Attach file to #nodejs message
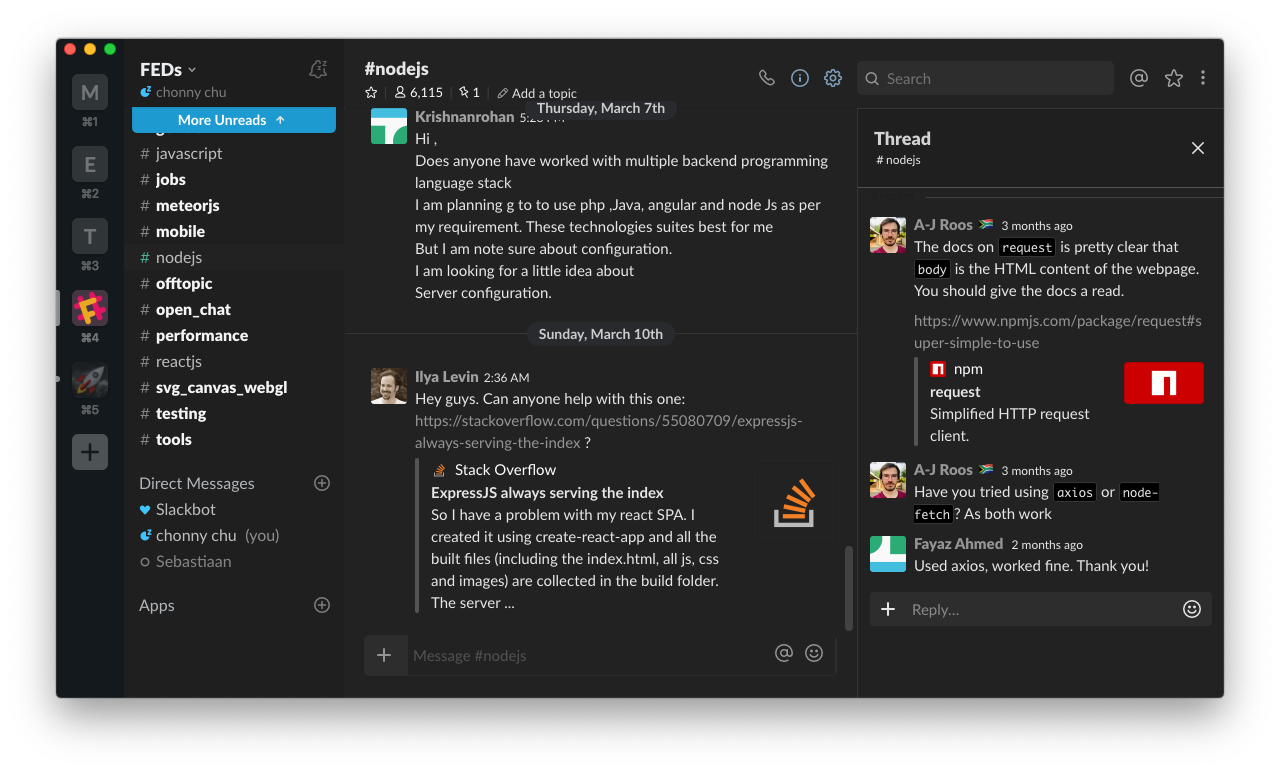 click(385, 655)
